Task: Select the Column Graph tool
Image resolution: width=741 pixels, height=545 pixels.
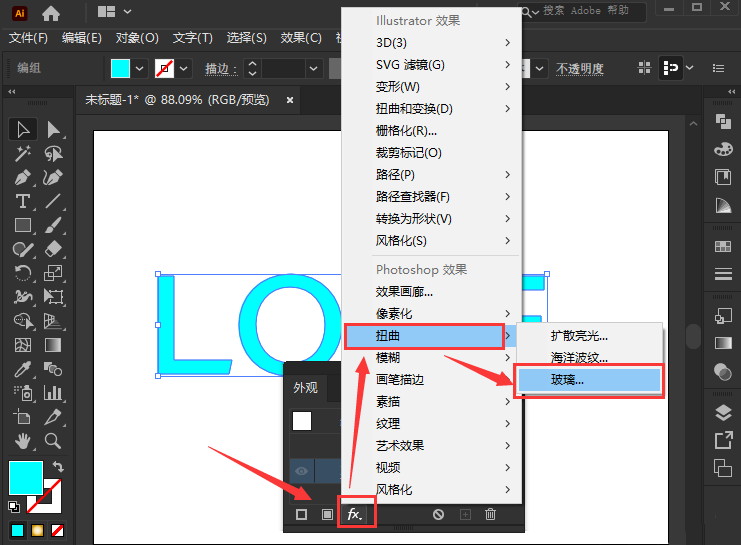Action: pos(53,393)
